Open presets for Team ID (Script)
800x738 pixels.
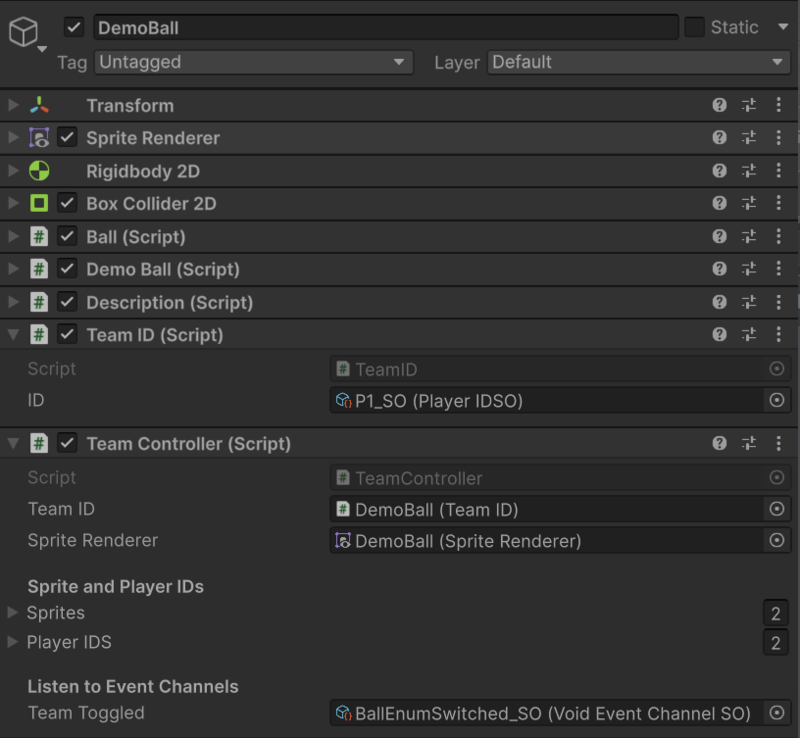click(749, 334)
